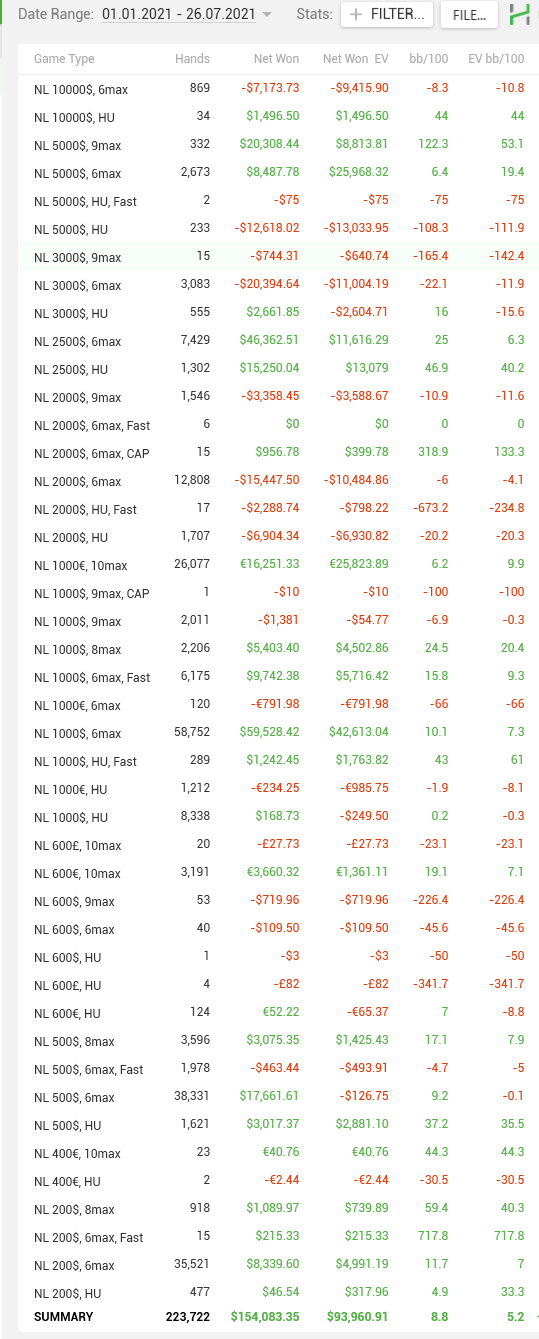The width and height of the screenshot is (539, 1339).
Task: Select the NL 2000$, 6max, CAP row
Action: point(278,453)
